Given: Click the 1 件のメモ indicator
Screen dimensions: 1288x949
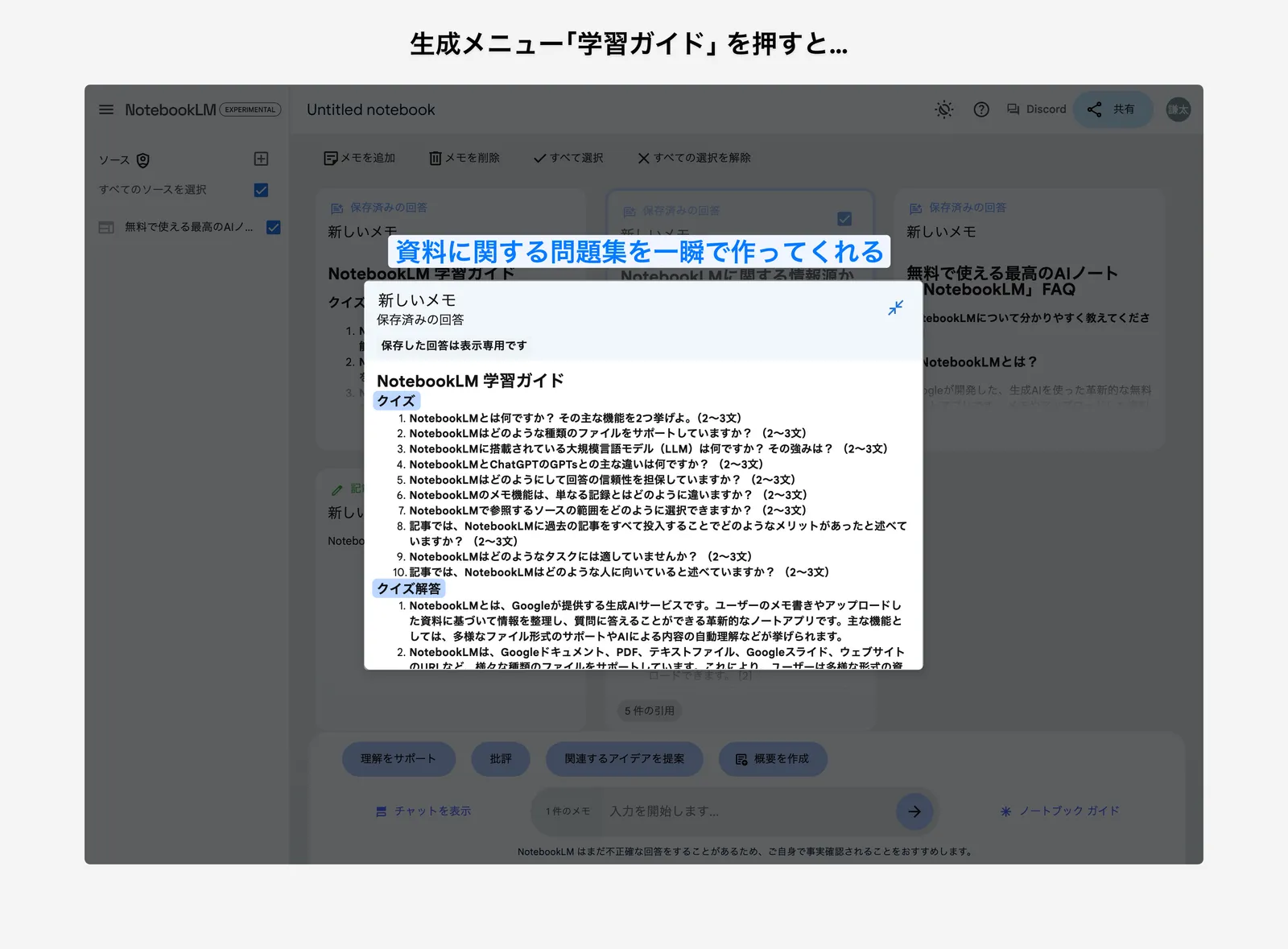Looking at the screenshot, I should 568,811.
